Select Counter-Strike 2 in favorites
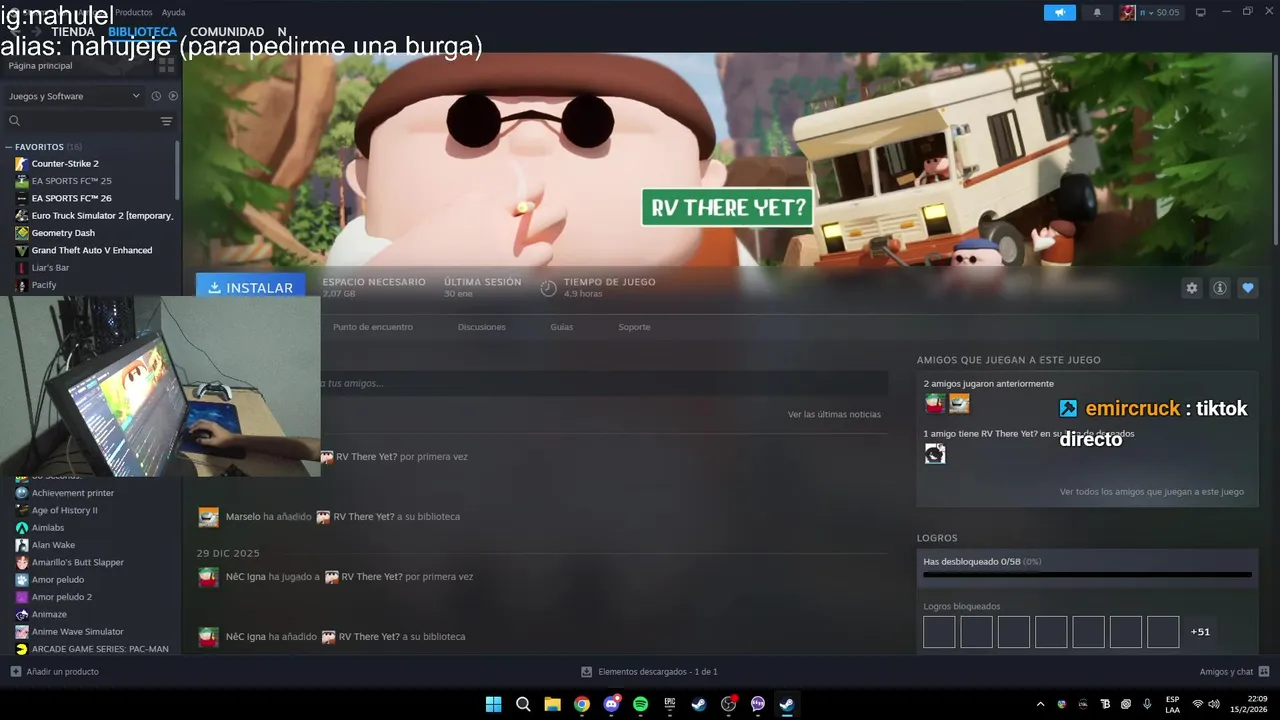Image resolution: width=1280 pixels, height=720 pixels. [65, 163]
